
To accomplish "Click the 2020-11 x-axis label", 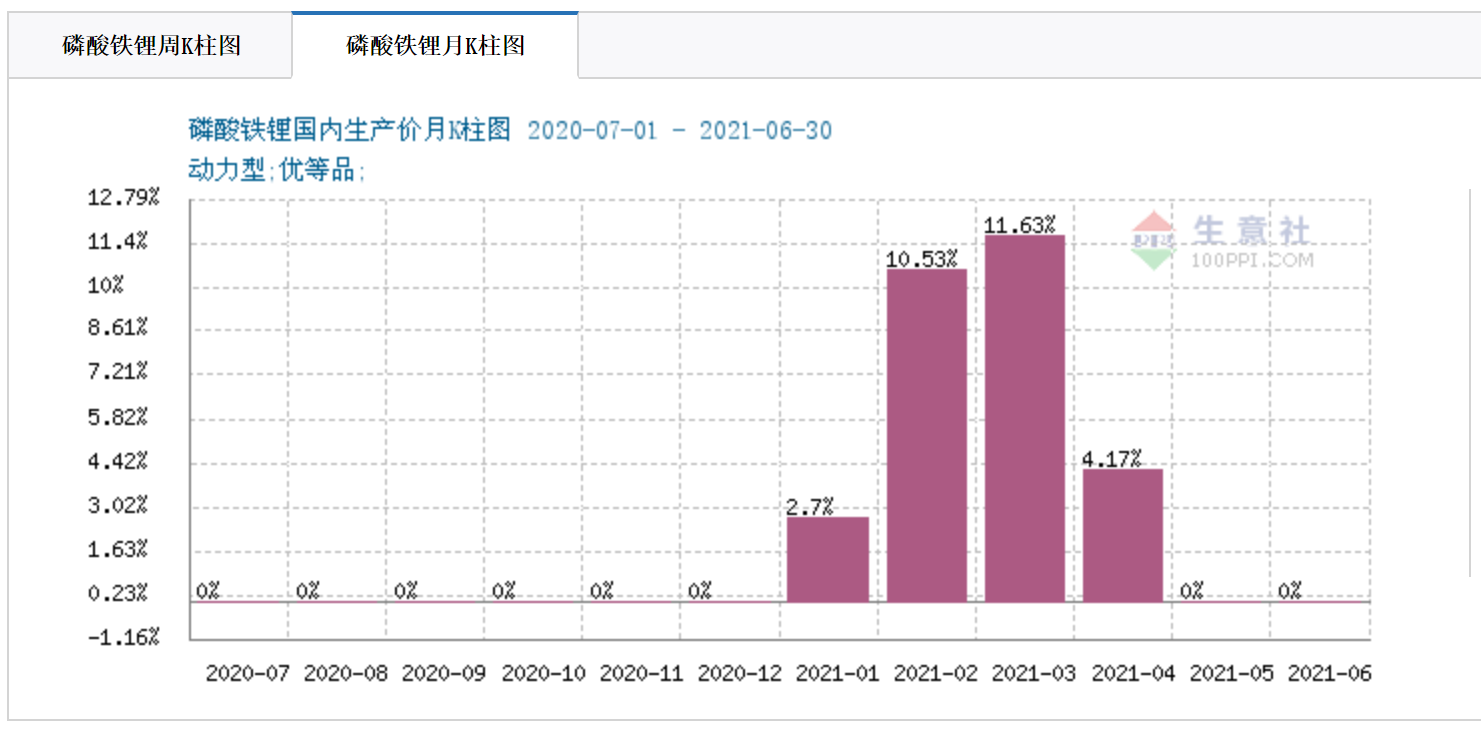I will pyautogui.click(x=640, y=674).
